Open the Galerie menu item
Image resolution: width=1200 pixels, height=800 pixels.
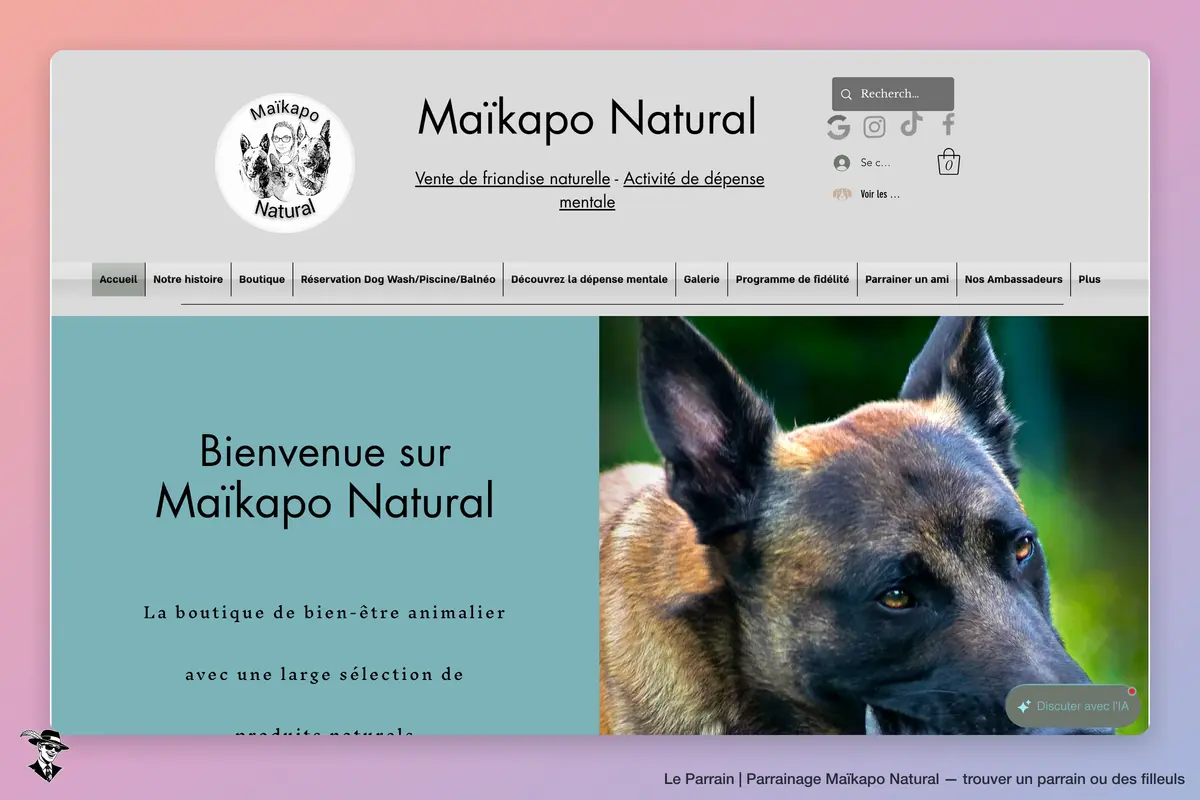[x=702, y=279]
